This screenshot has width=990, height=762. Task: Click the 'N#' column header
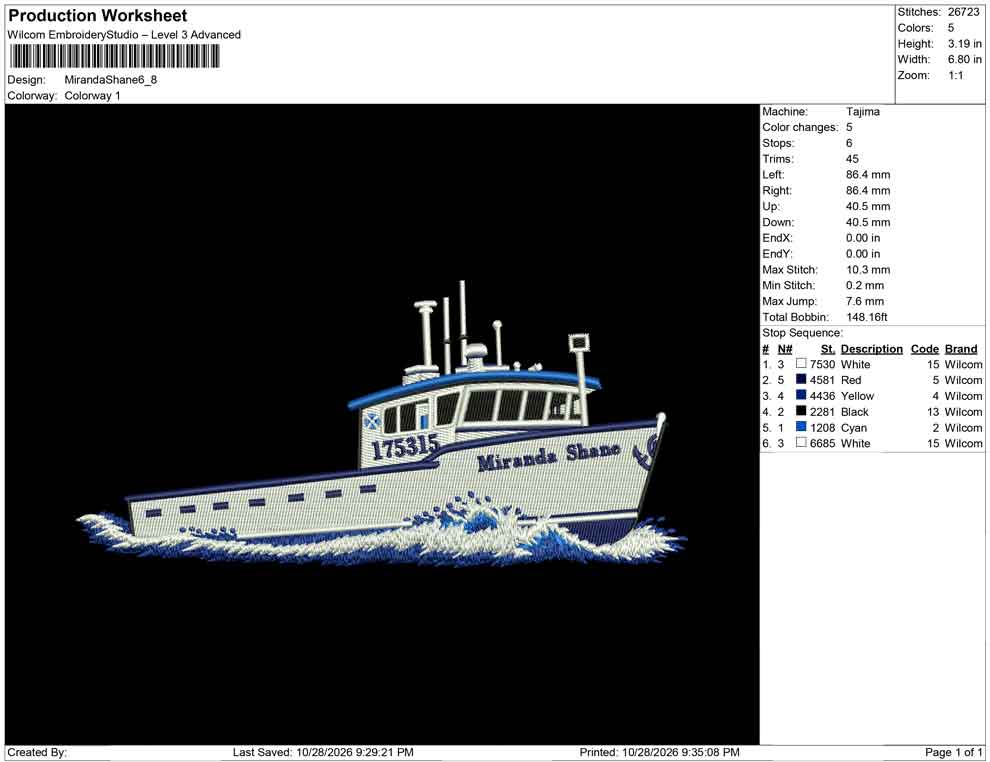pyautogui.click(x=785, y=349)
